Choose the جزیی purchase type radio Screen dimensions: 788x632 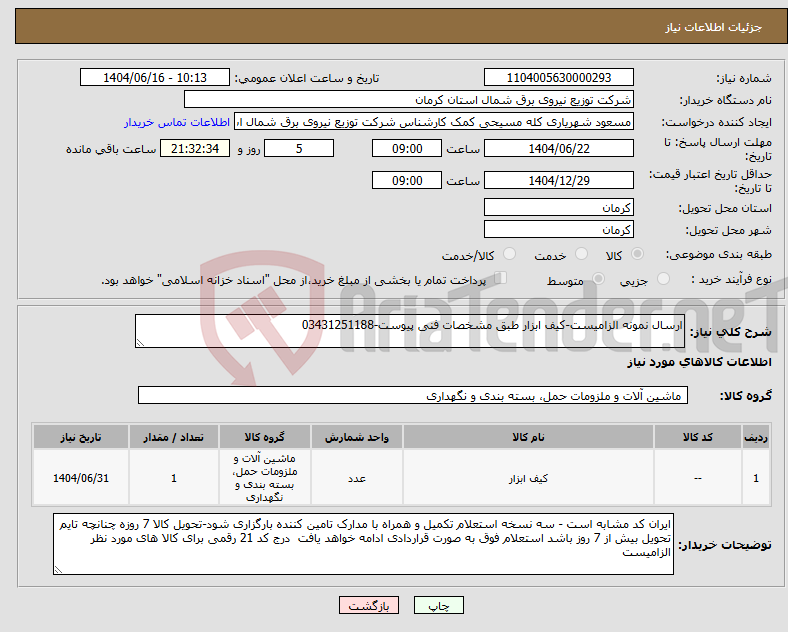(663, 279)
